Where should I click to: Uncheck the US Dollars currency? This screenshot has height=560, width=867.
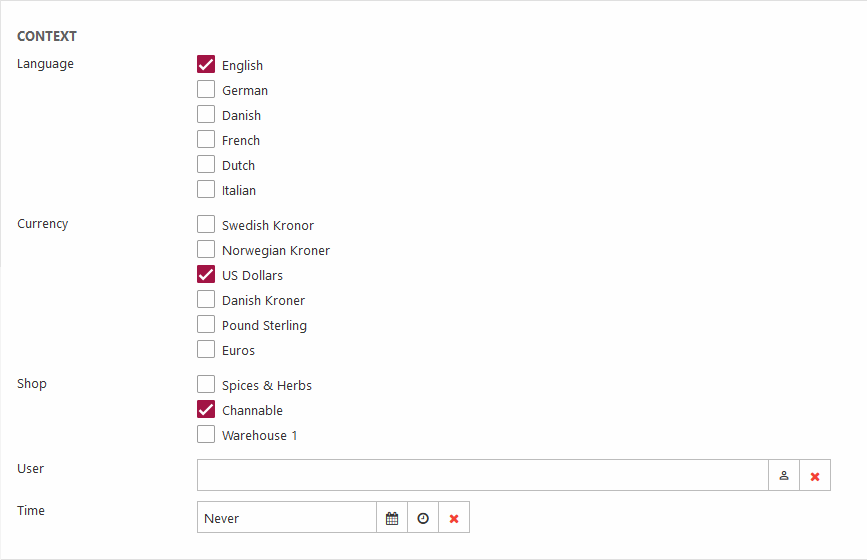[x=206, y=275]
